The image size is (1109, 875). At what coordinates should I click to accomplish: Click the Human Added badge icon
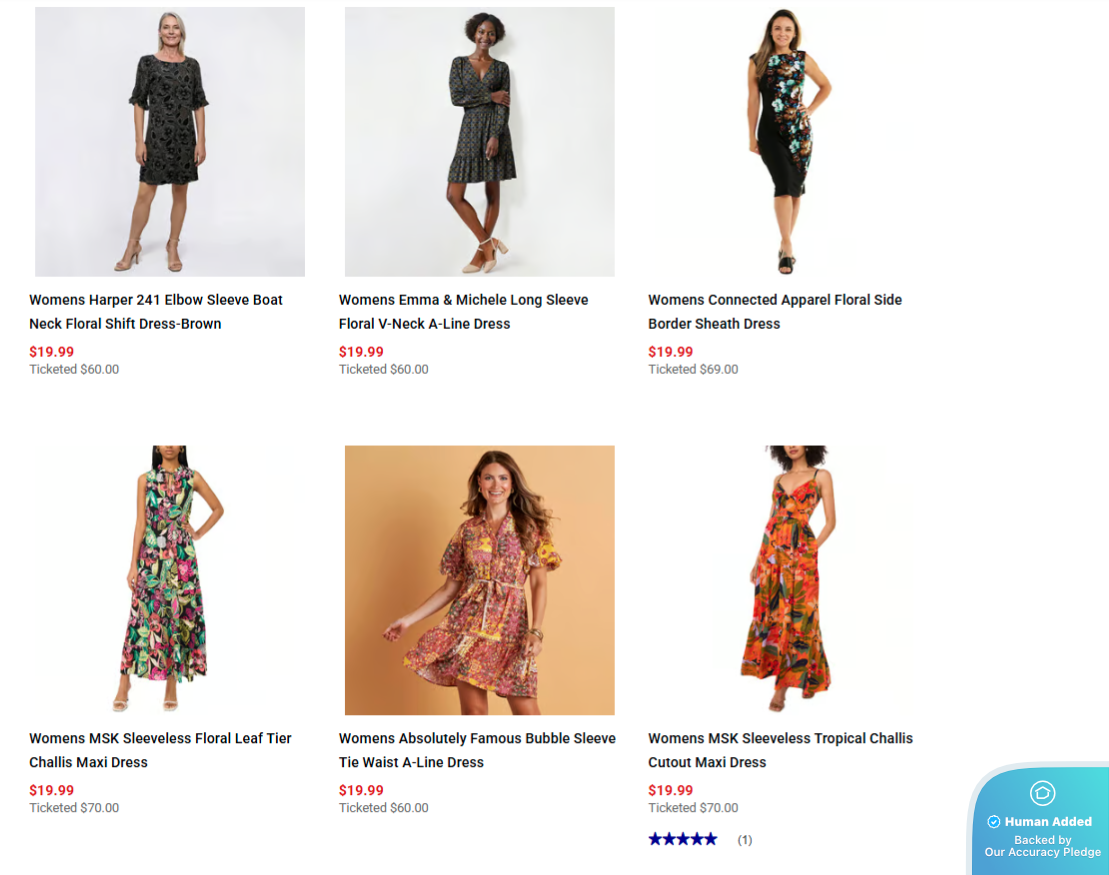(x=1042, y=793)
